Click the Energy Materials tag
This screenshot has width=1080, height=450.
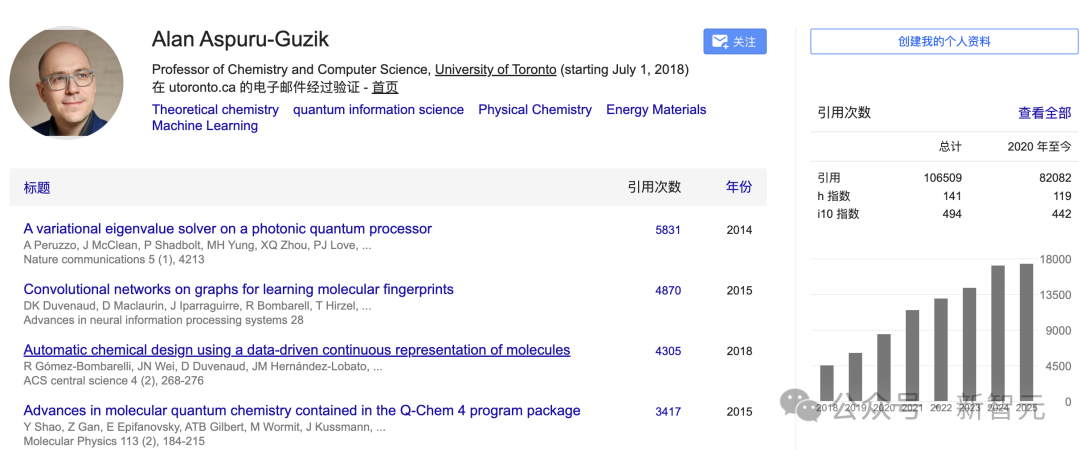656,110
